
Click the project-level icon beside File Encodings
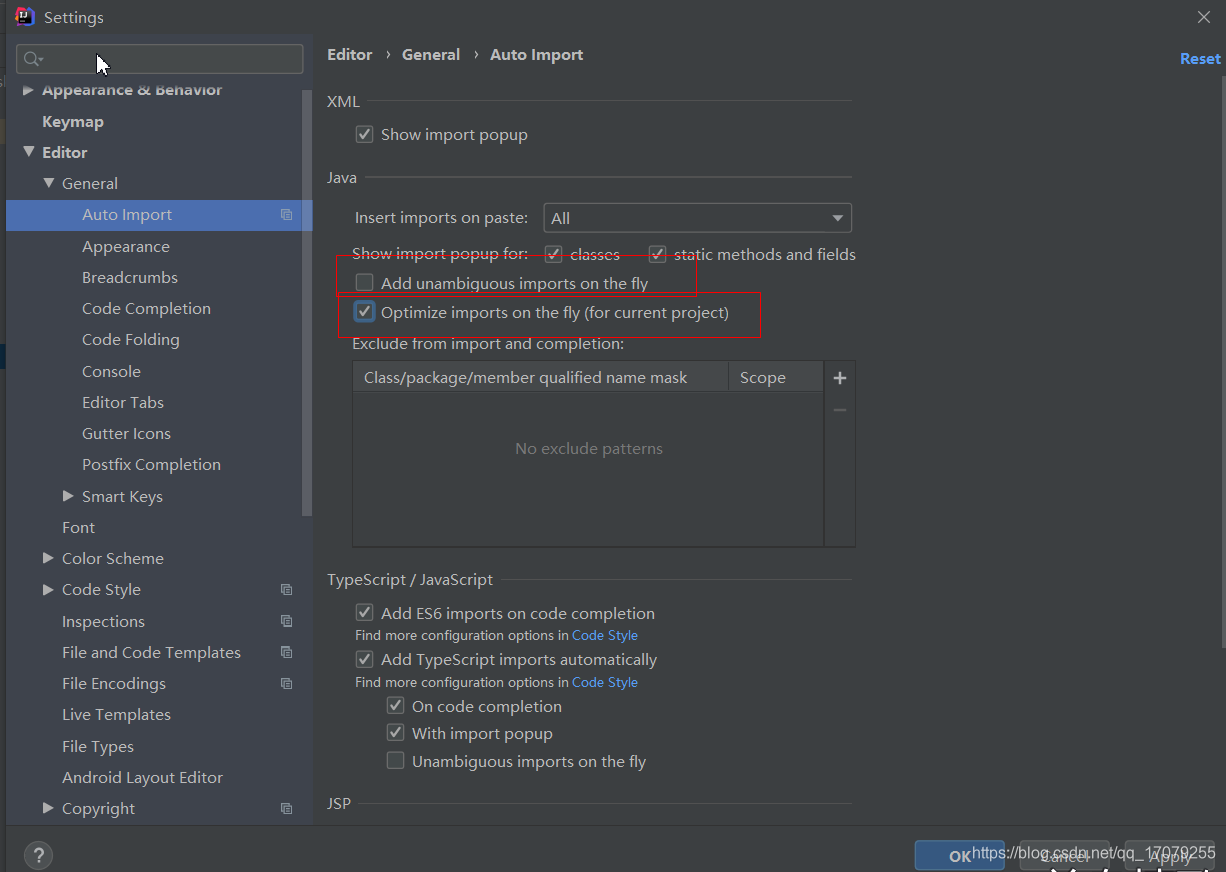click(287, 684)
